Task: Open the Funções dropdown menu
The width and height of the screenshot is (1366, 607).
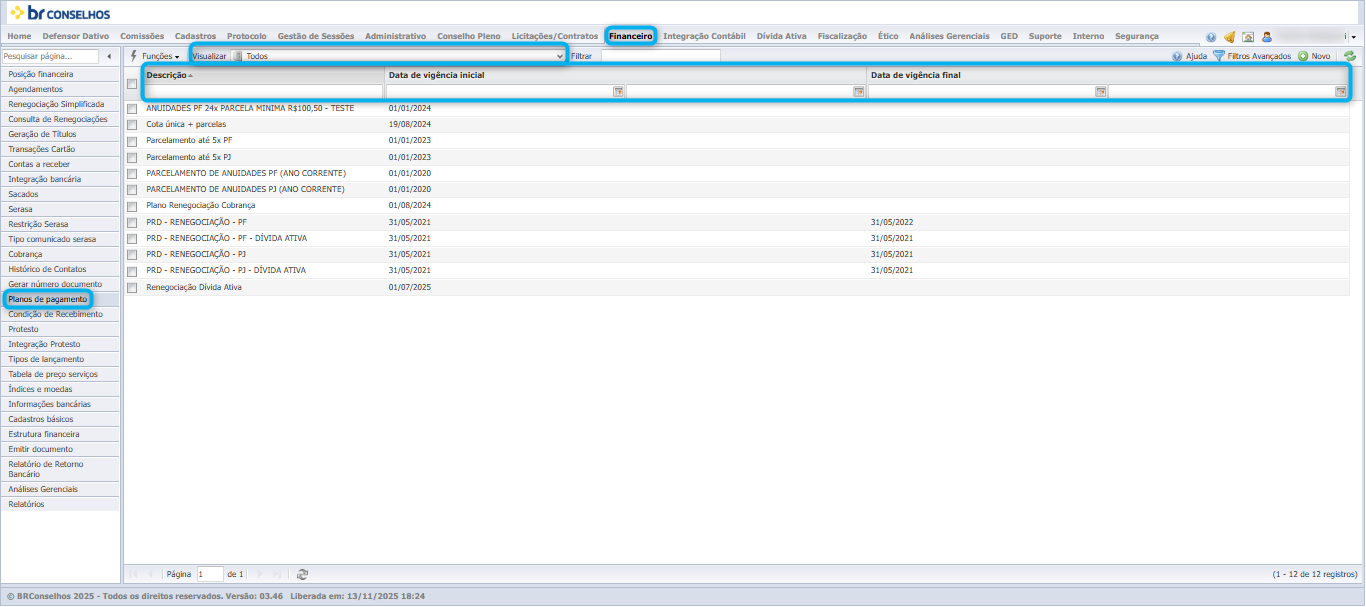Action: pyautogui.click(x=156, y=57)
